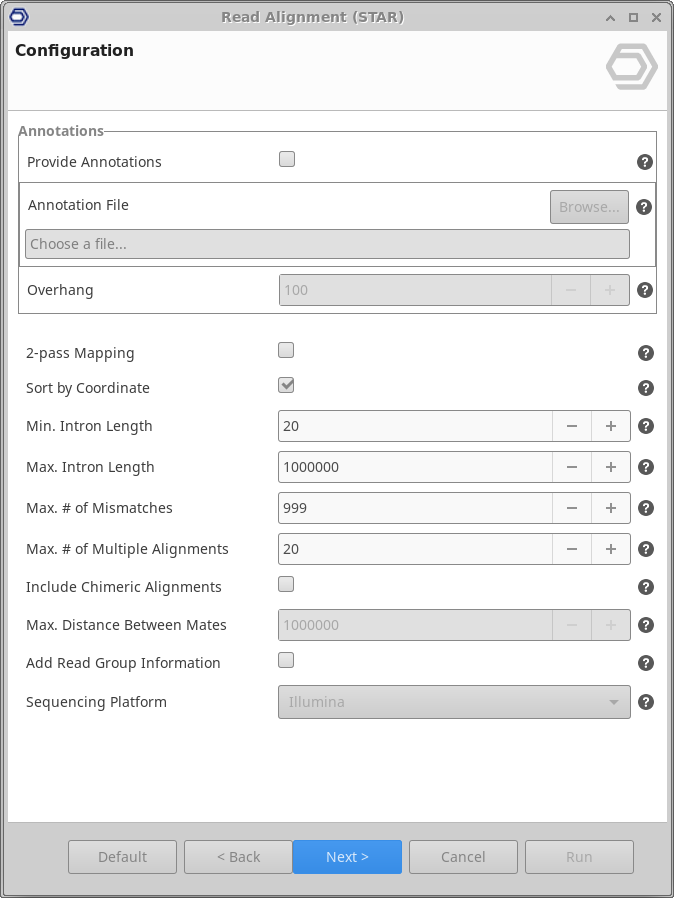The image size is (674, 898).
Task: Increase Min. Intron Length with plus button
Action: [x=610, y=426]
